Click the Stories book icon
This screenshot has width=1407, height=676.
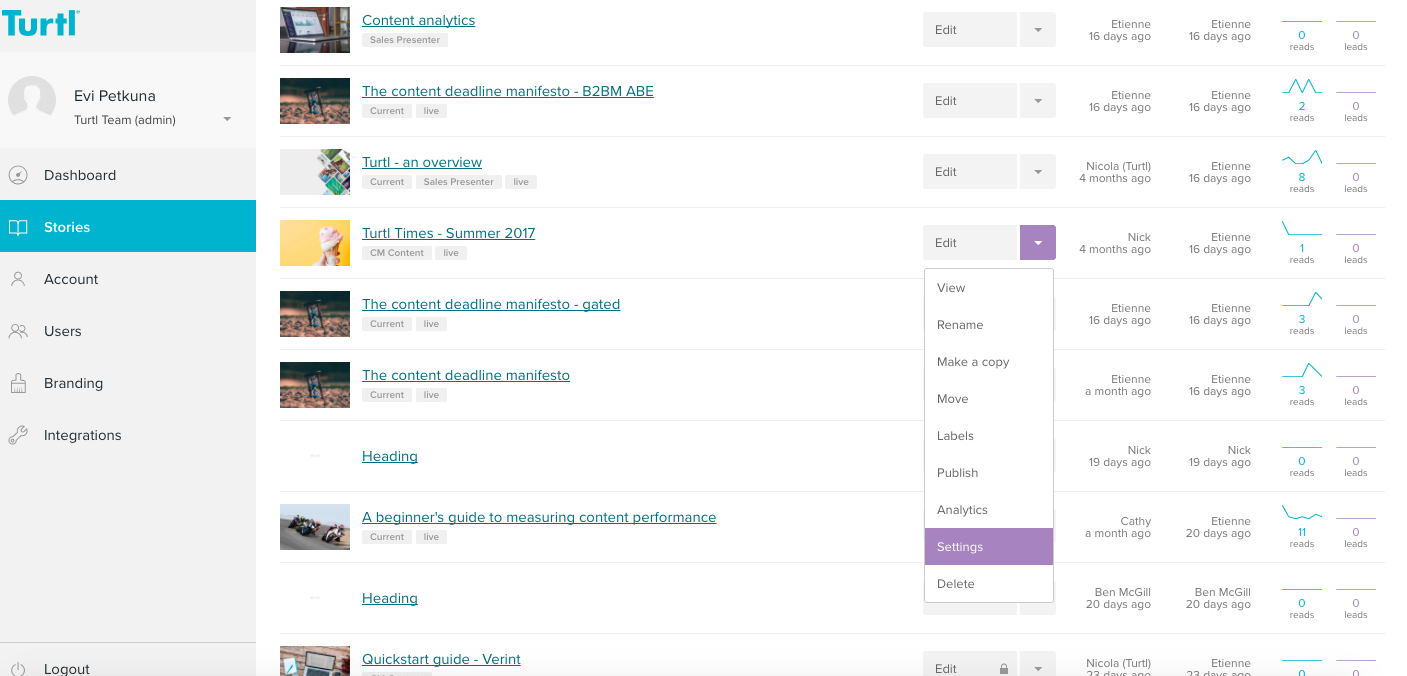tap(18, 227)
